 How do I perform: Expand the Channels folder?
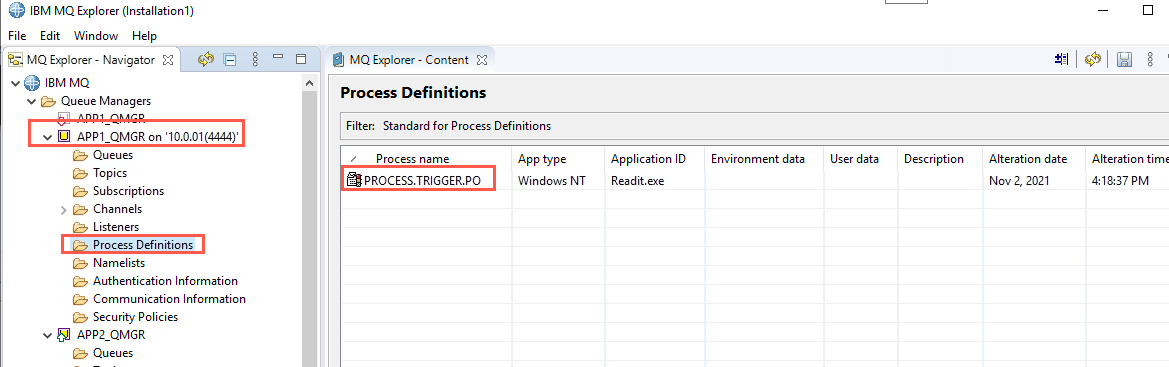click(64, 209)
